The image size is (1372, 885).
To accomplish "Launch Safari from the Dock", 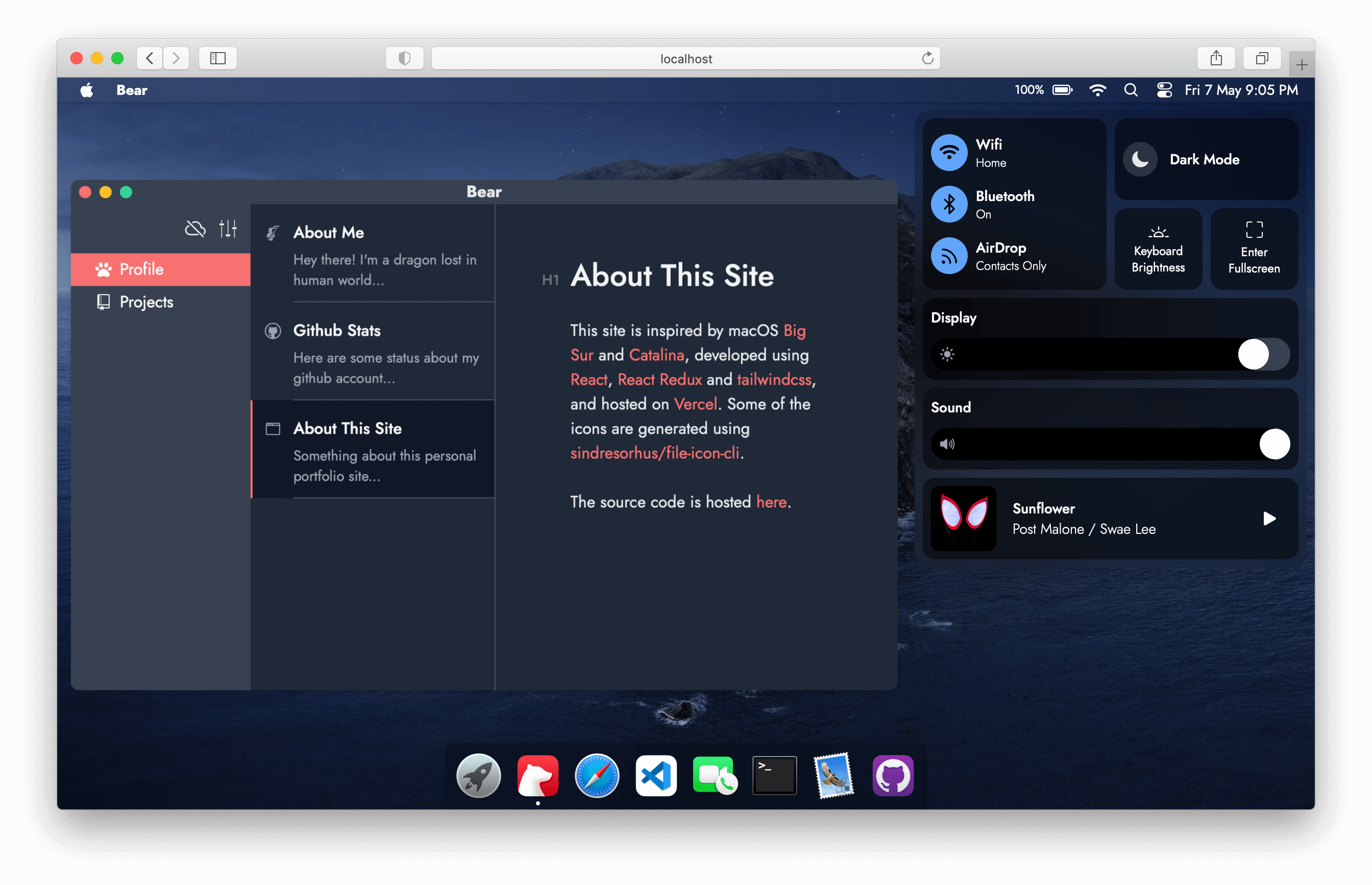I will coord(598,775).
